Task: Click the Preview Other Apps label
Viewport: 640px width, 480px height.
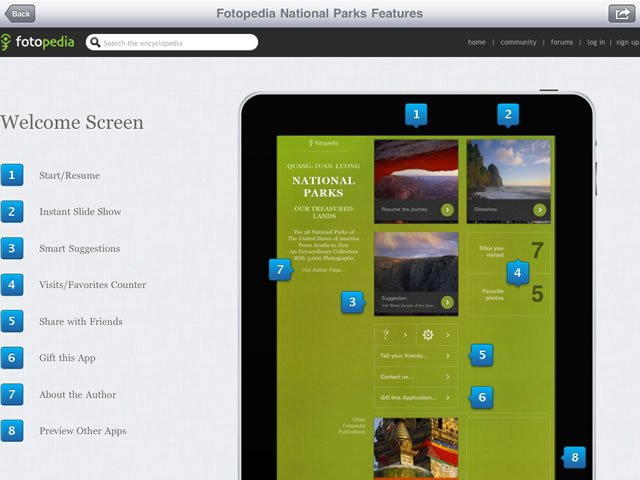Action: tap(83, 431)
